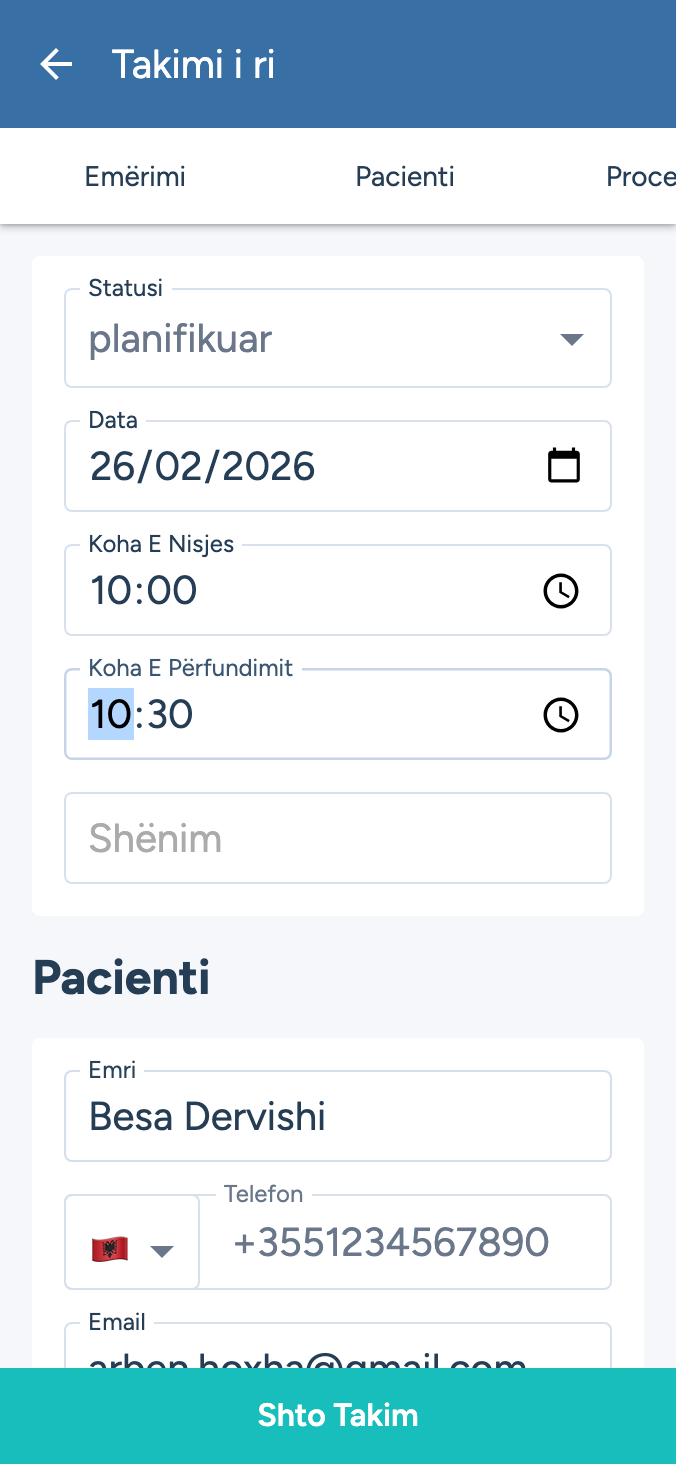This screenshot has width=676, height=1464.
Task: Open clock picker for Koha E Përfundimit
Action: pyautogui.click(x=561, y=715)
